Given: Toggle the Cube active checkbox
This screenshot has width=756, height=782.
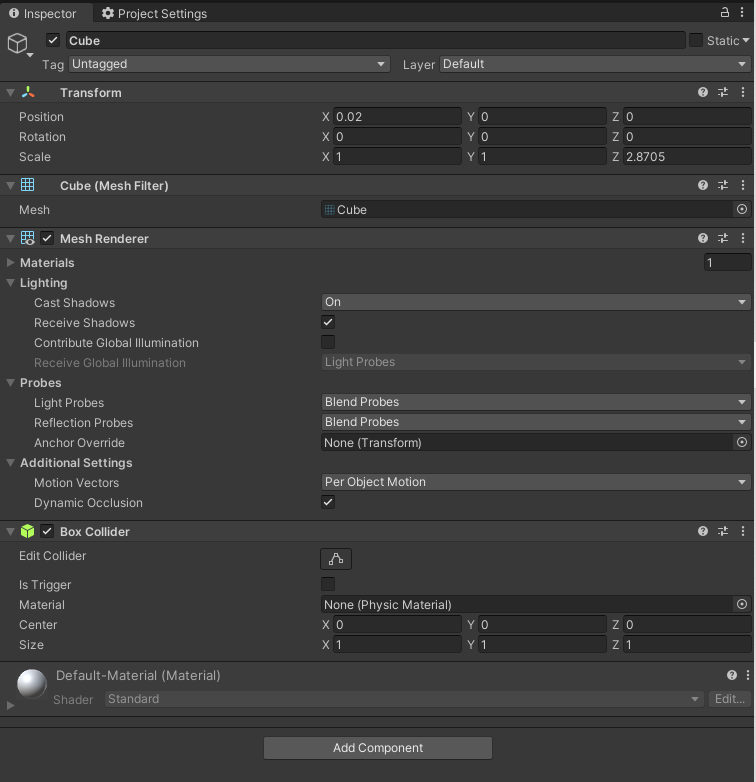Looking at the screenshot, I should (53, 40).
